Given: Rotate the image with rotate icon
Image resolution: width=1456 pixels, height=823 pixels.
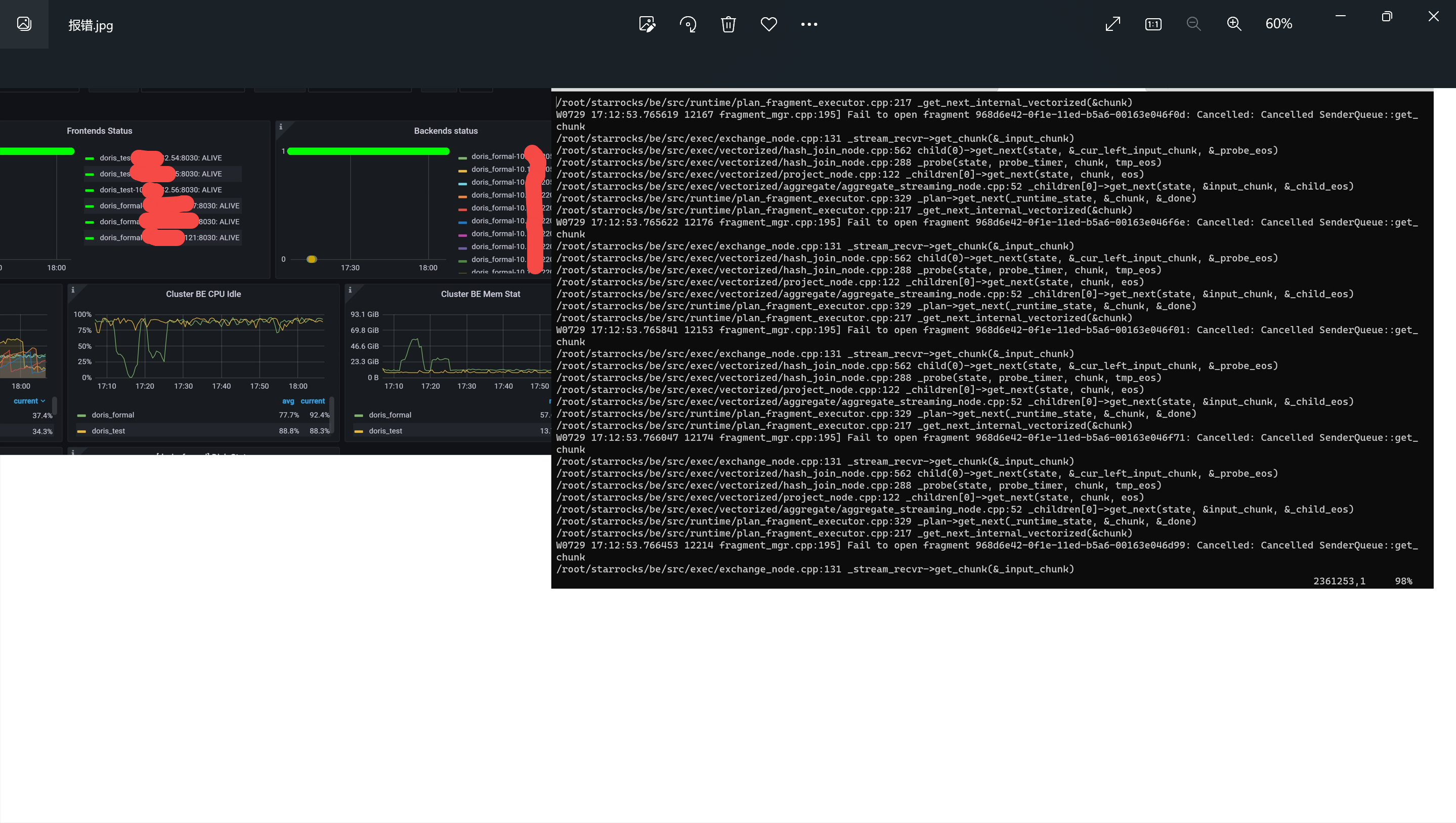Looking at the screenshot, I should 688,24.
